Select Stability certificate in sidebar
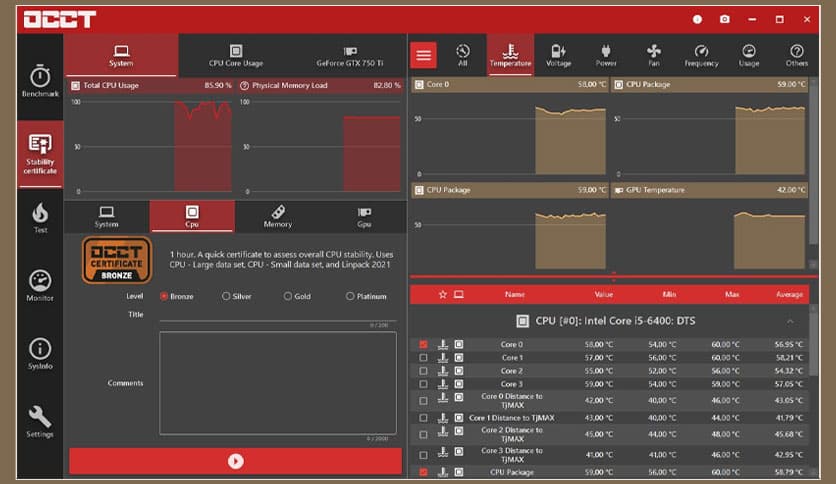The width and height of the screenshot is (836, 484). pyautogui.click(x=40, y=154)
